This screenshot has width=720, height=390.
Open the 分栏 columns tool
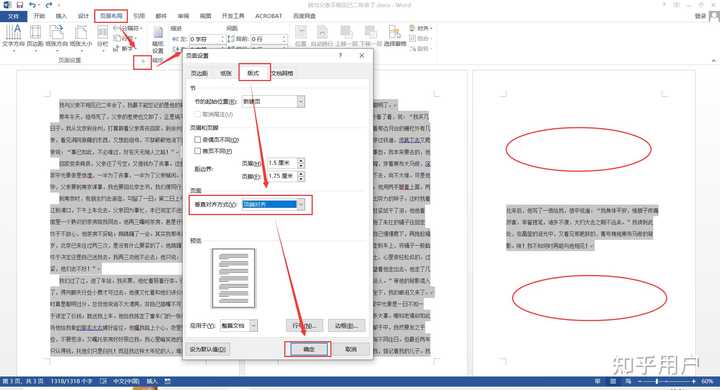102,37
